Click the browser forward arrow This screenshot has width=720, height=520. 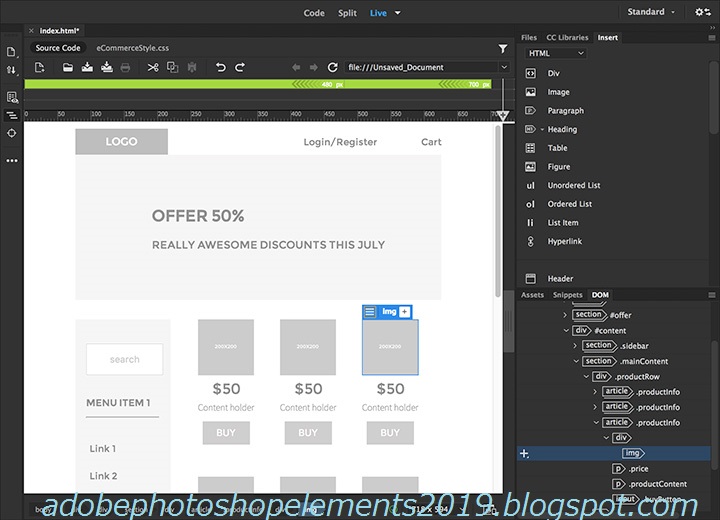tap(314, 68)
